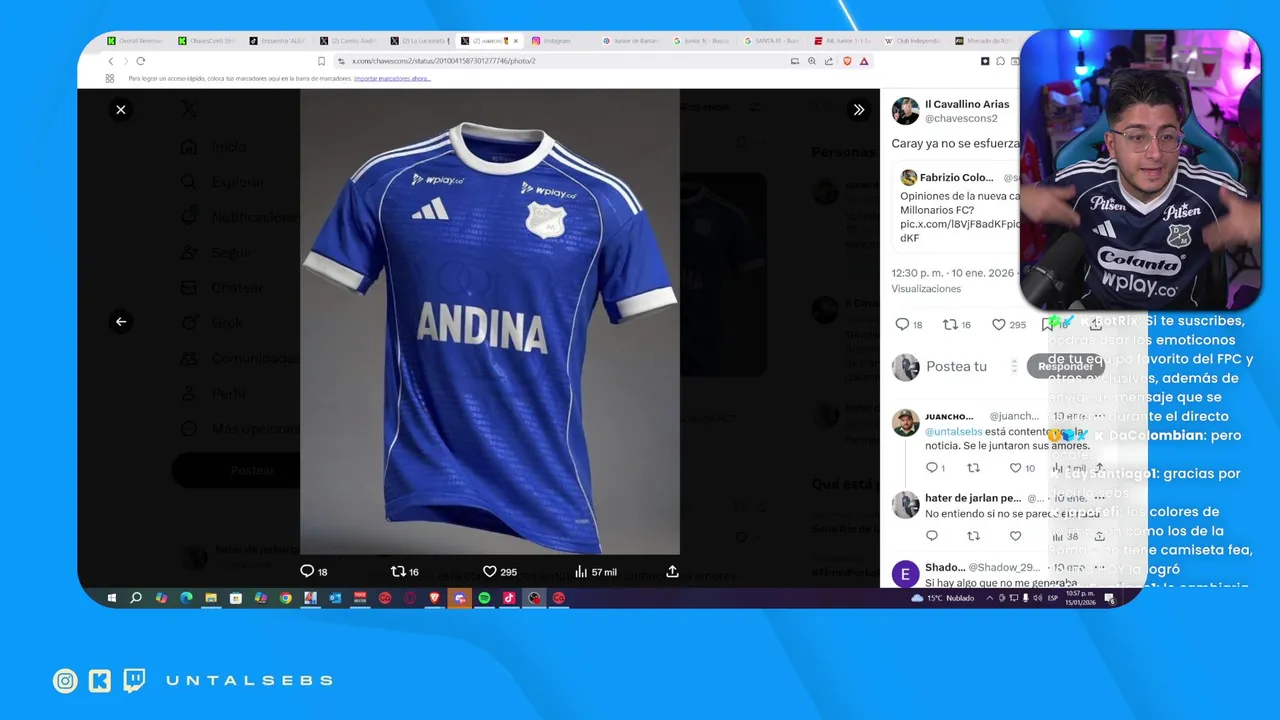
Task: Open the Twitch icon in the stream overlay
Action: 134,681
